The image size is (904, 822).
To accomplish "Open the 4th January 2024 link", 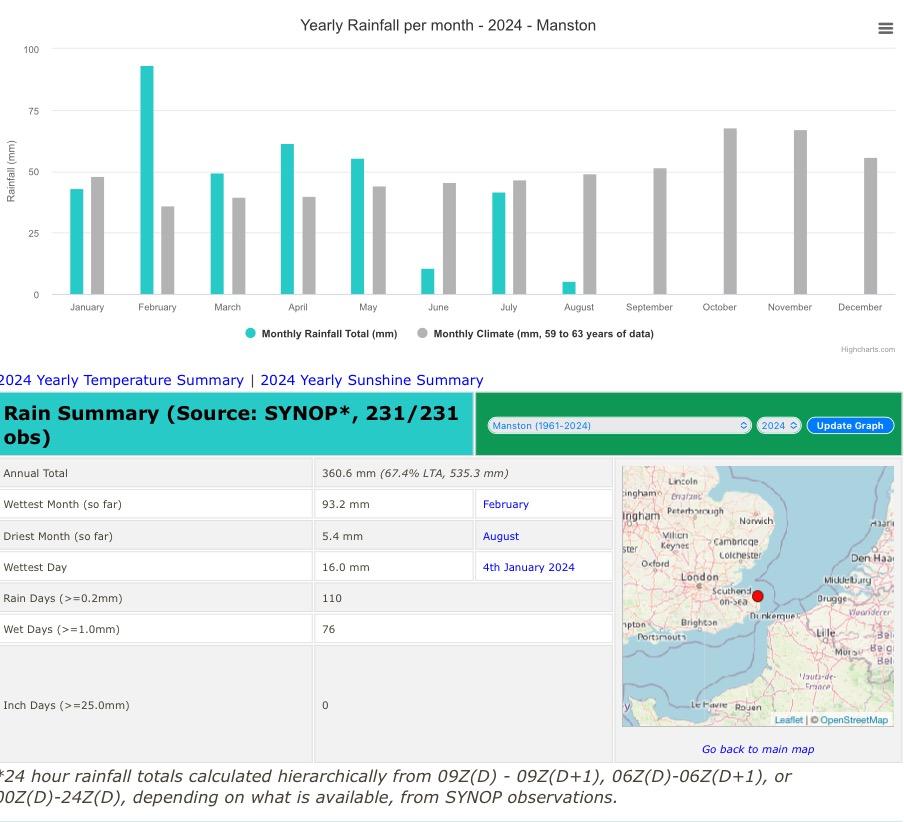I will click(x=529, y=567).
